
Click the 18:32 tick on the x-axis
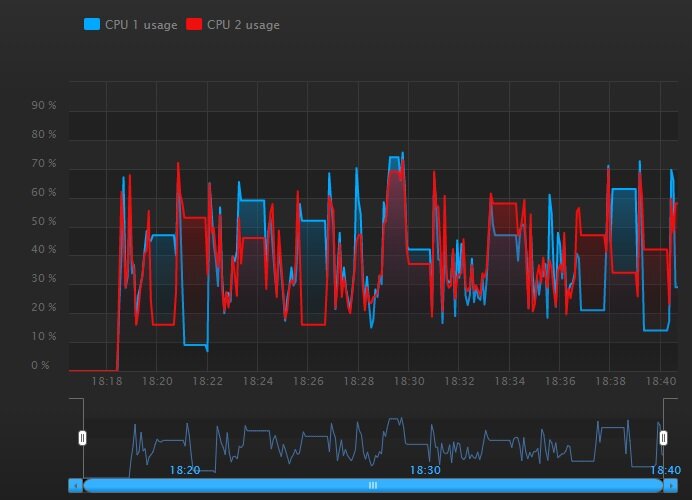point(459,381)
